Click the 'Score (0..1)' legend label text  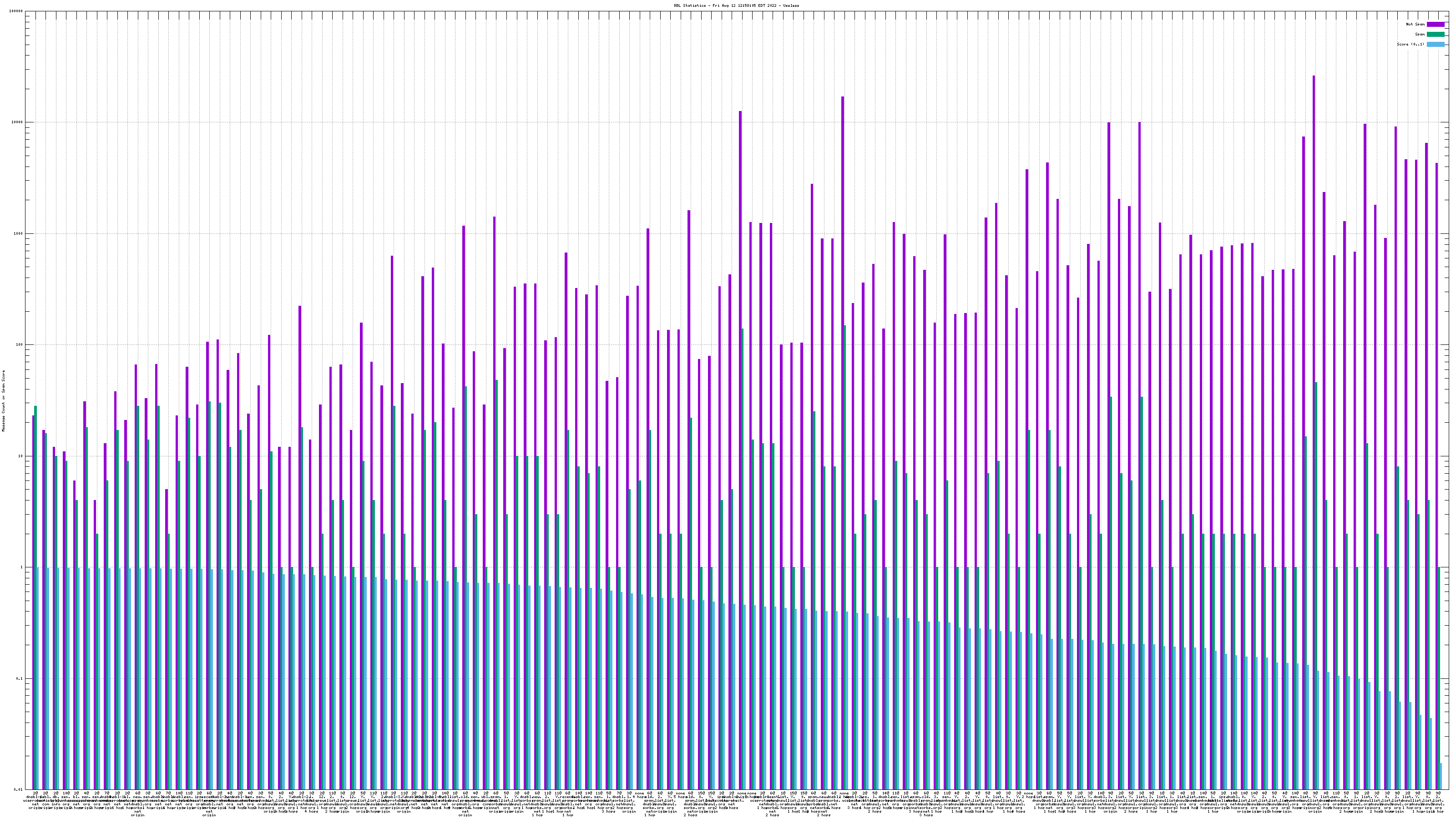(1410, 44)
